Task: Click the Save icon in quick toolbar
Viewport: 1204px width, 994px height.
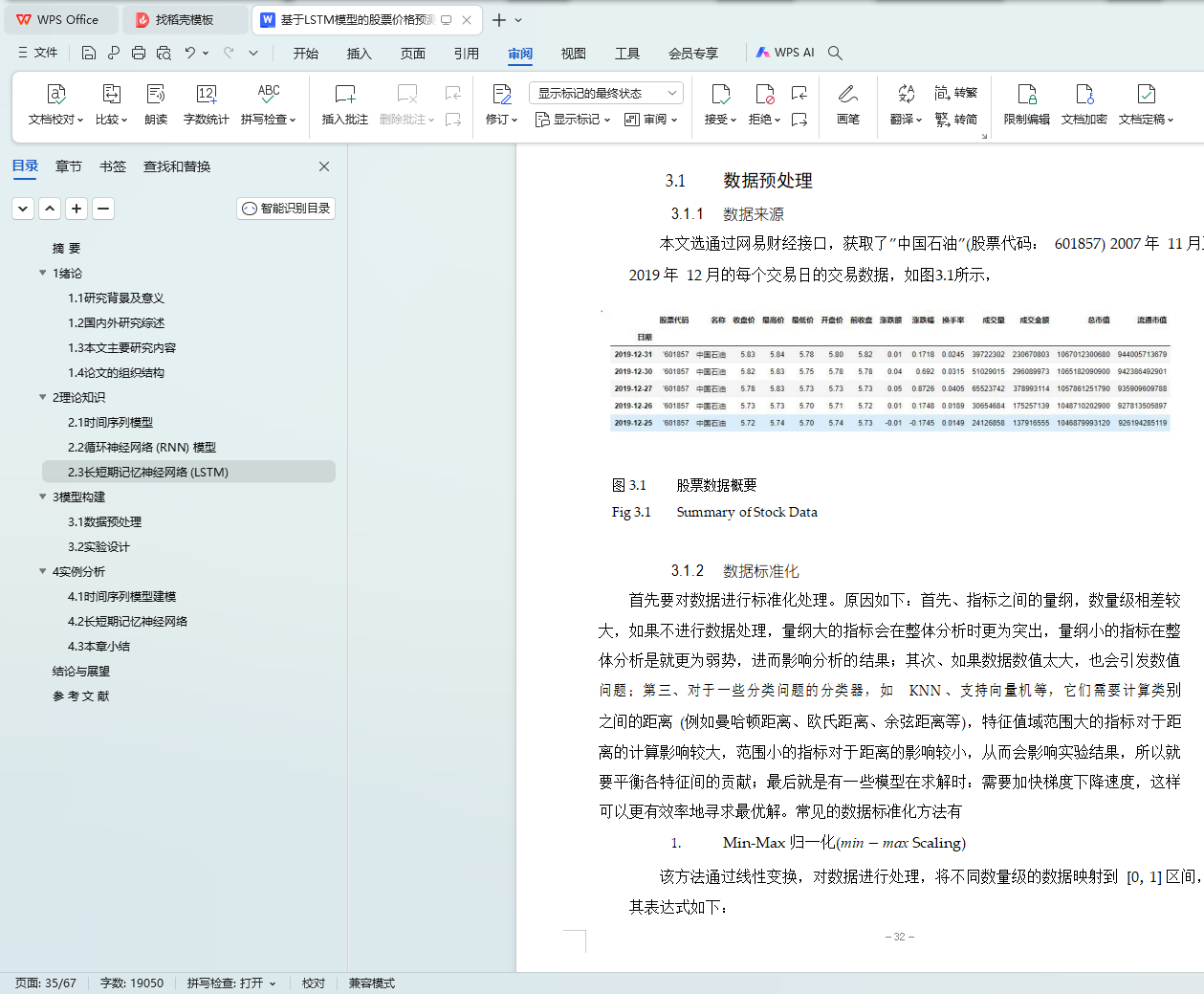Action: [x=89, y=53]
